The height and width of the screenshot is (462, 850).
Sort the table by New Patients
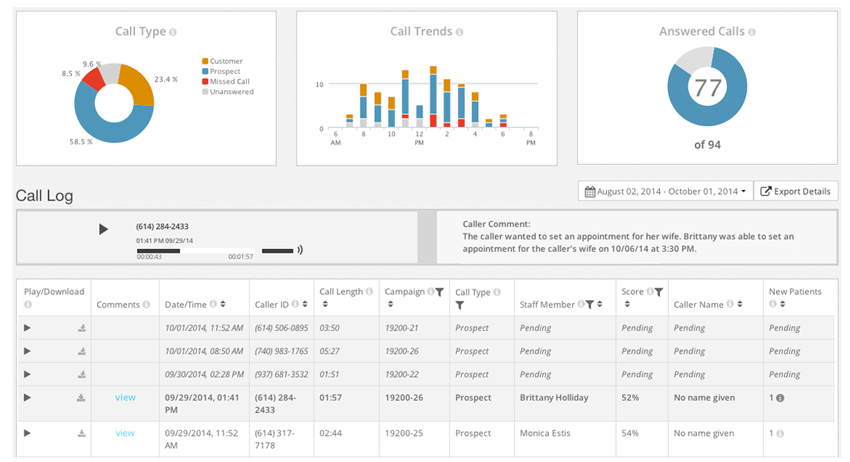coord(782,304)
